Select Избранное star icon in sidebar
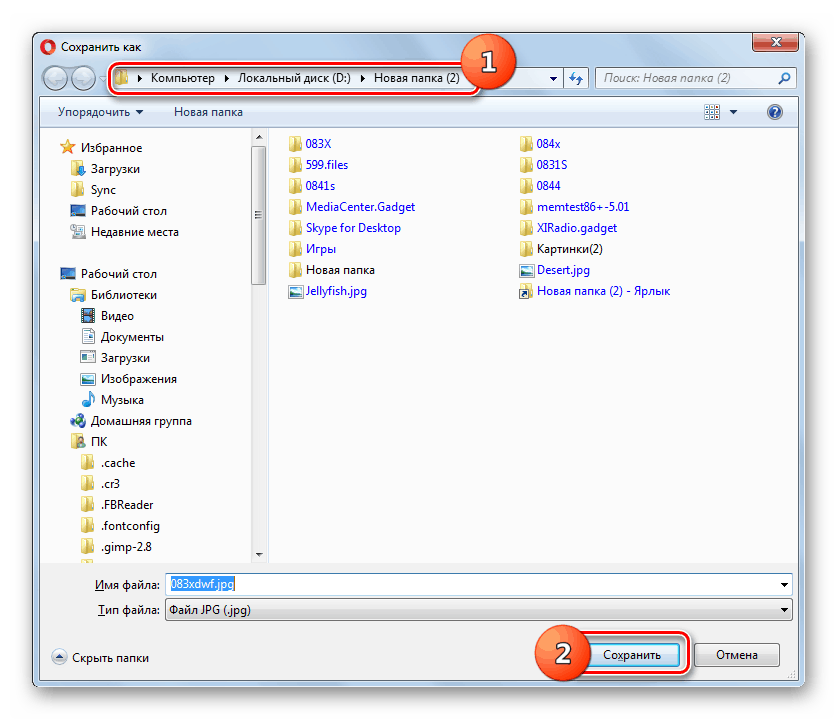Viewport: 838px width, 720px height. 67,147
